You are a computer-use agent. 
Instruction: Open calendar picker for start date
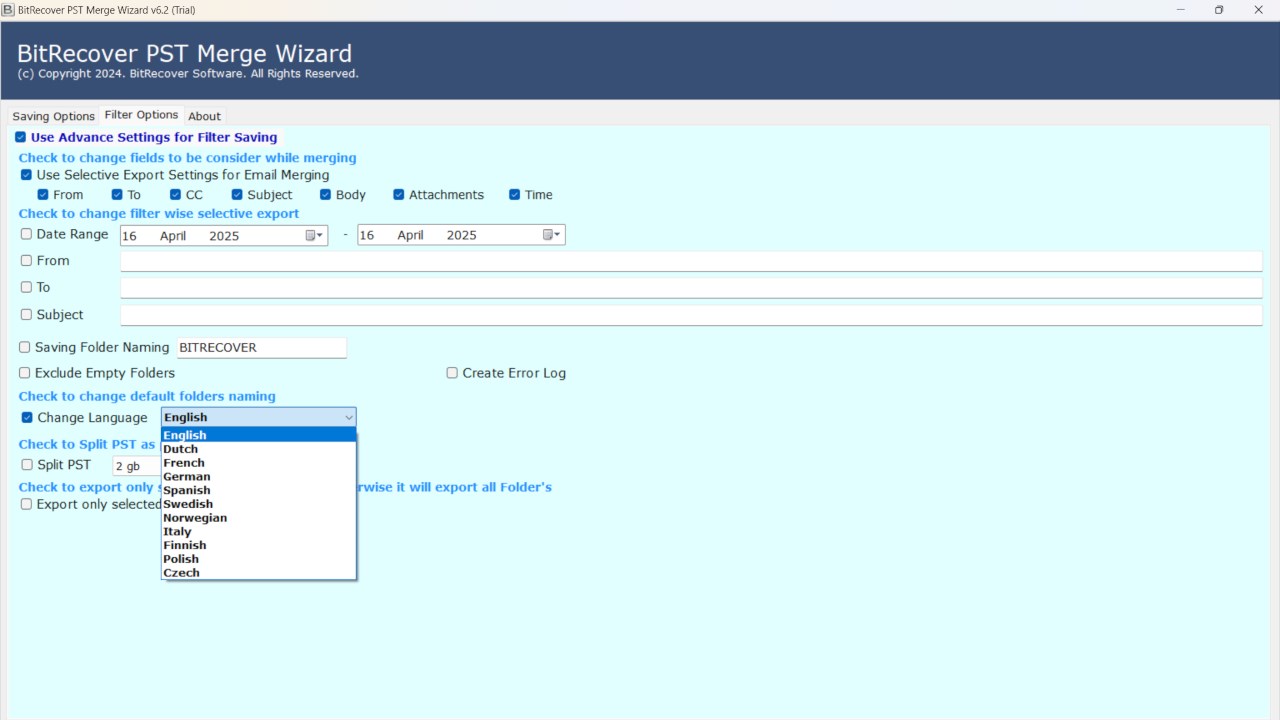coord(314,235)
